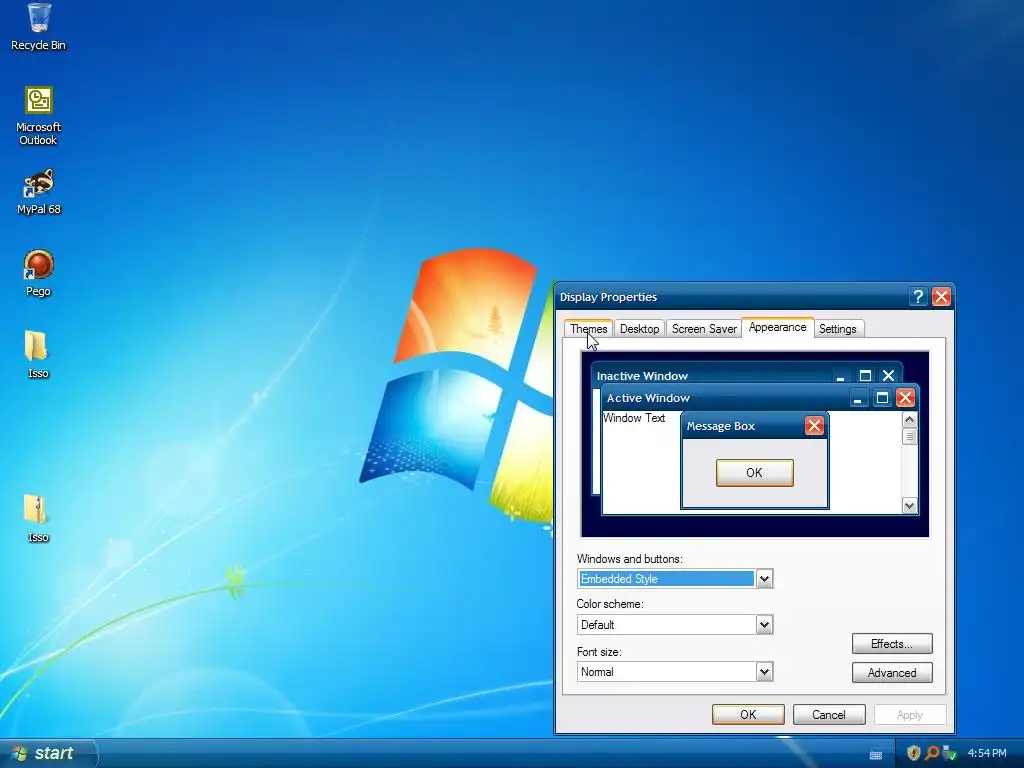Select the Microsoft Outlook desktop shortcut
Image resolution: width=1024 pixels, height=768 pixels.
[39, 116]
